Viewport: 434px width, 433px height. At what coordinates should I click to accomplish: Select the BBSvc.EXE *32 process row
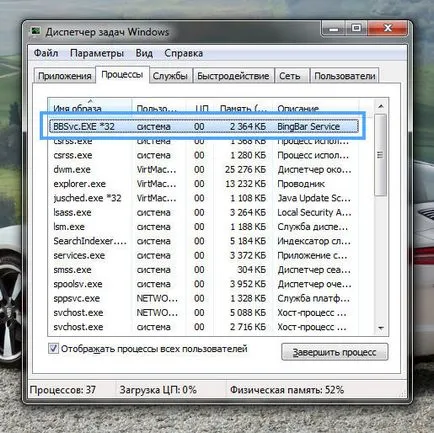coord(204,126)
